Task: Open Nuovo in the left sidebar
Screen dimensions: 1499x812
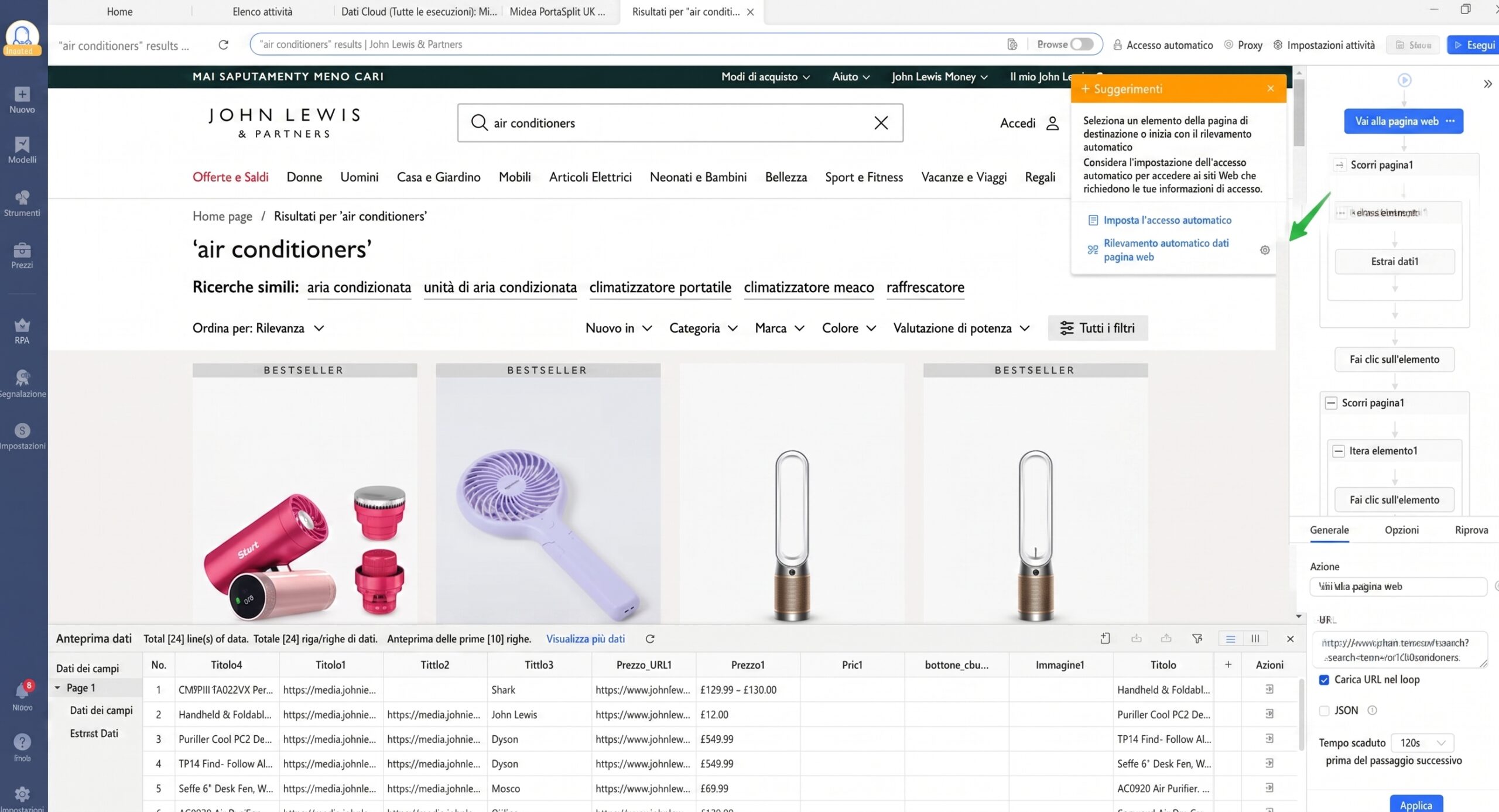Action: 22,100
